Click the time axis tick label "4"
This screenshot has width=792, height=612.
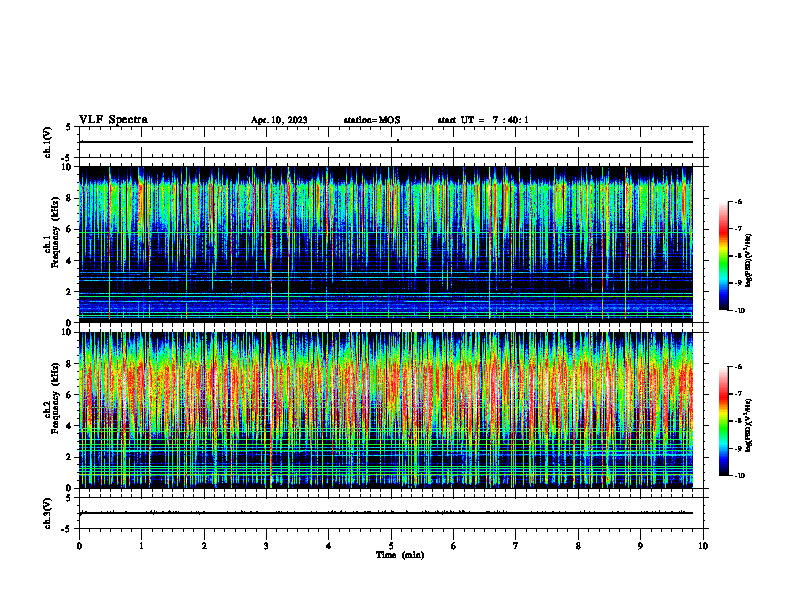[328, 546]
